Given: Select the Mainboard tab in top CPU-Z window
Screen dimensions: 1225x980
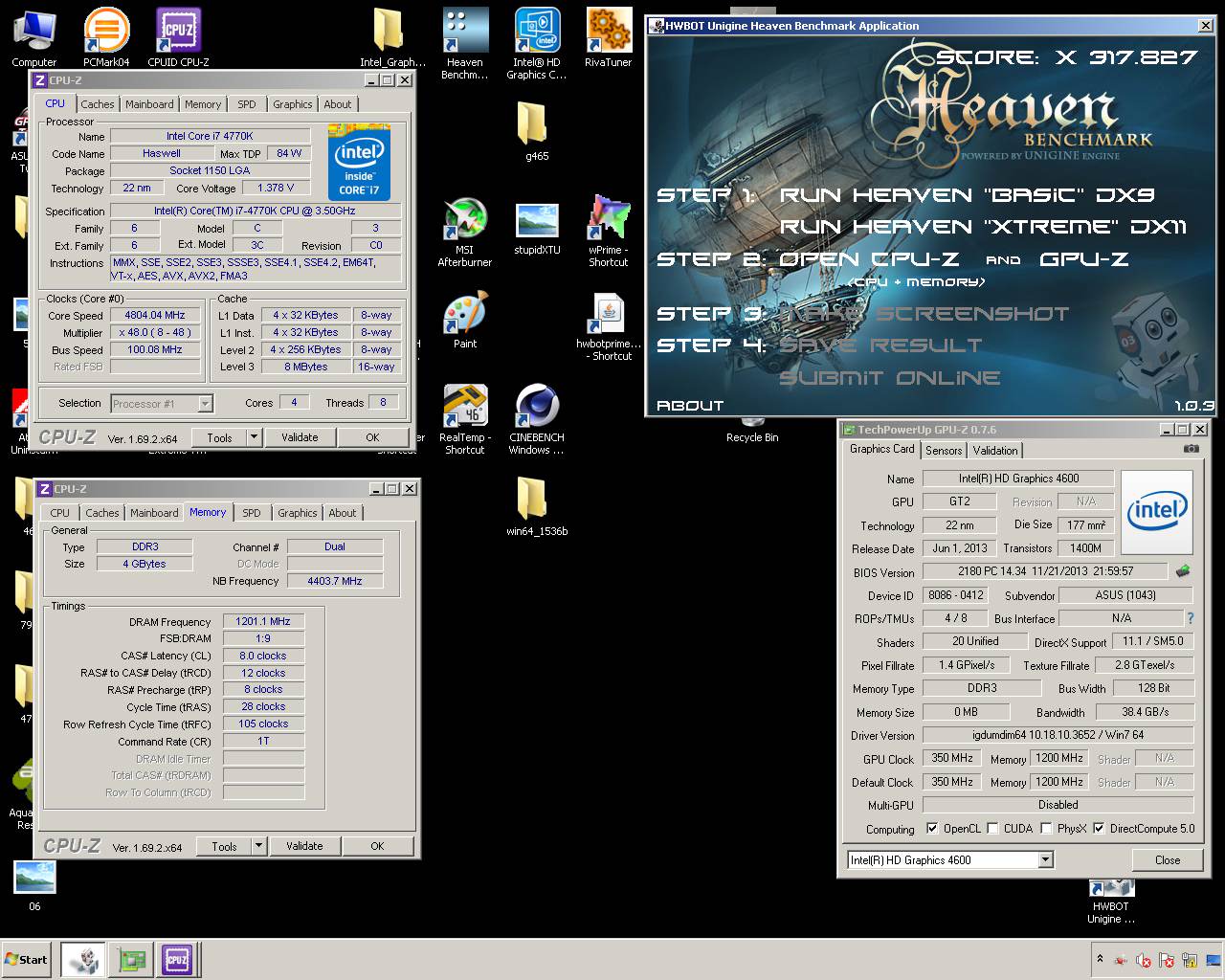Looking at the screenshot, I should tap(149, 104).
